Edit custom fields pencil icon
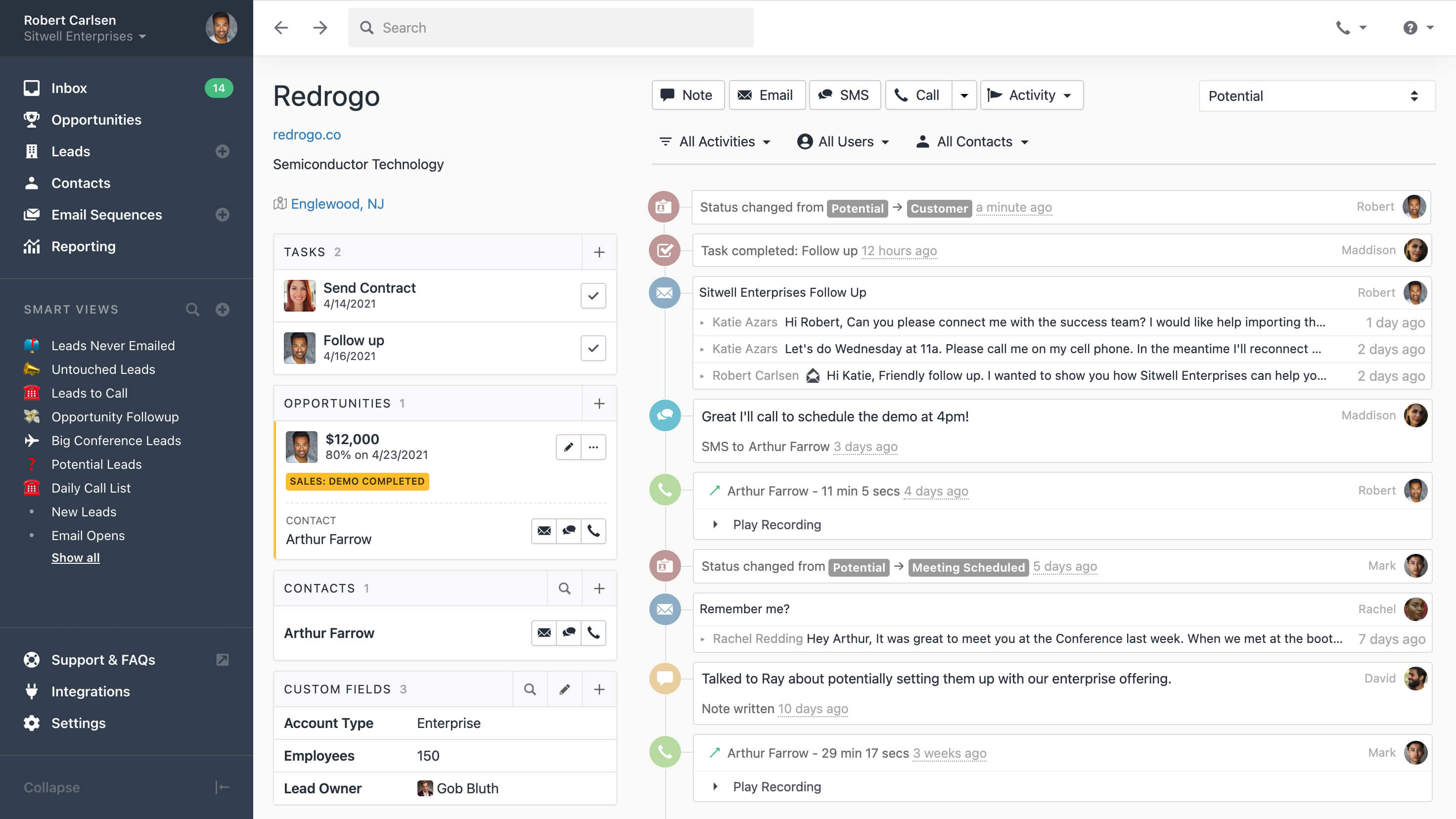The image size is (1456, 819). (x=564, y=689)
